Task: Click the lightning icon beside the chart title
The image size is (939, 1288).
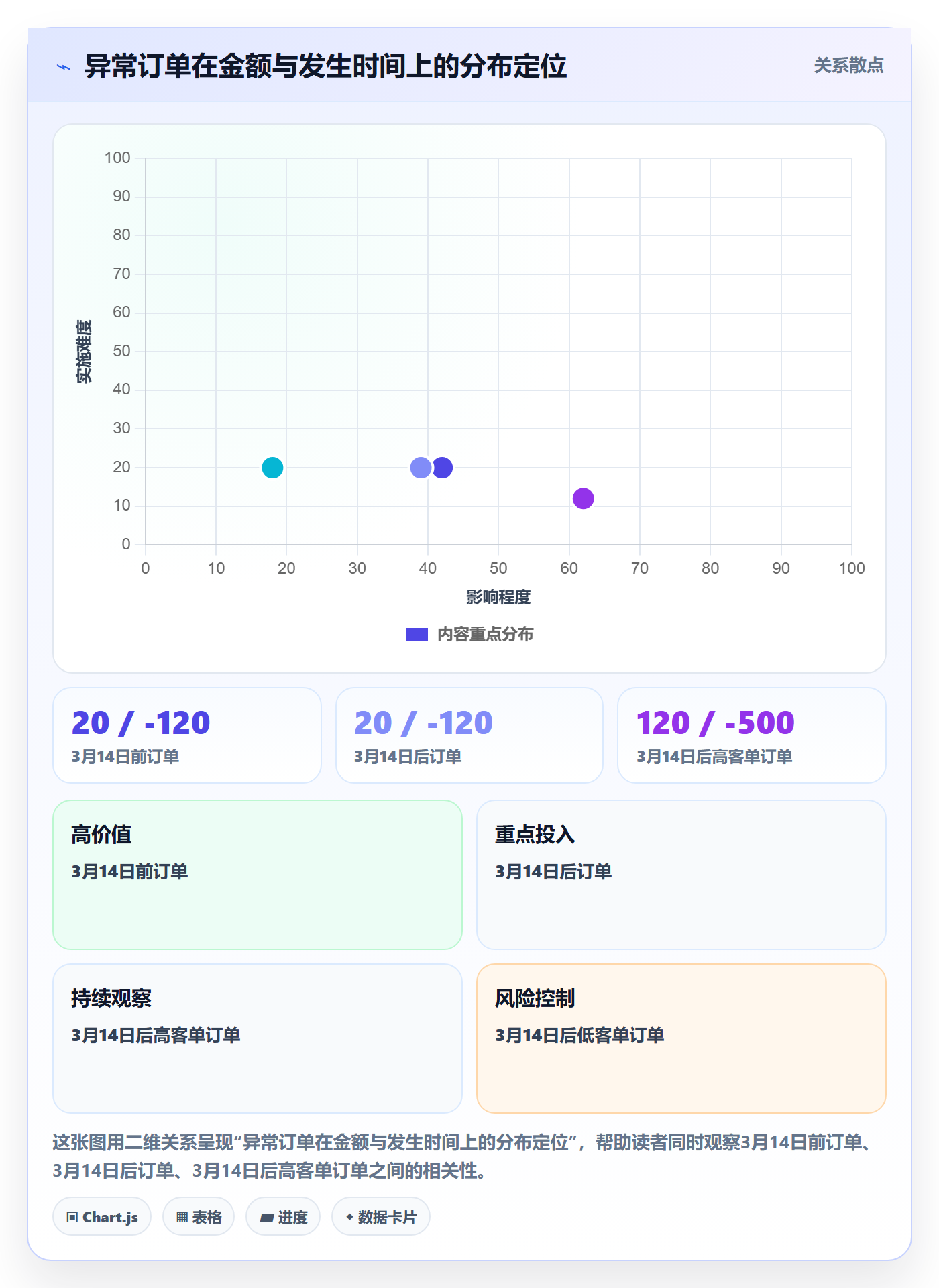Action: click(64, 67)
